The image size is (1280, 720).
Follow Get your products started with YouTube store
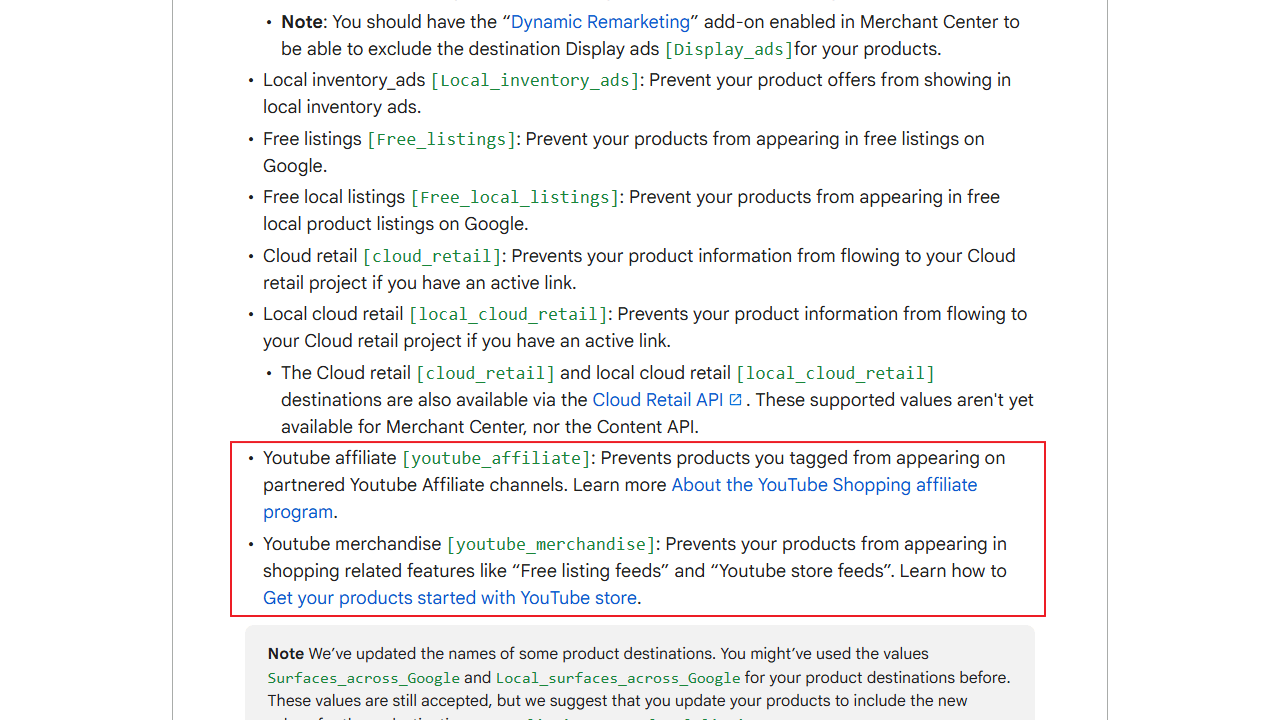tap(449, 598)
